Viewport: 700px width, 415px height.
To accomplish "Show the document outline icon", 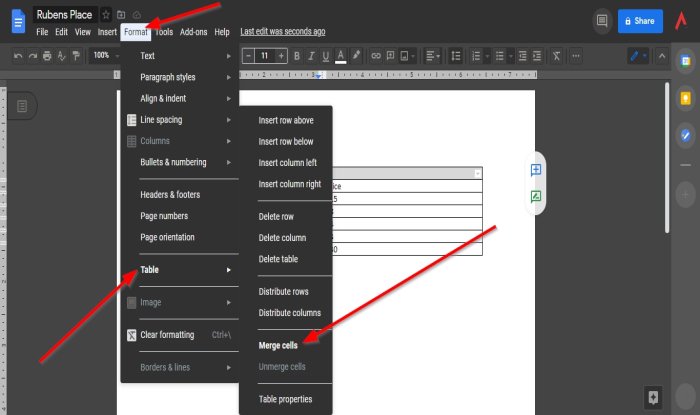I will click(x=22, y=106).
